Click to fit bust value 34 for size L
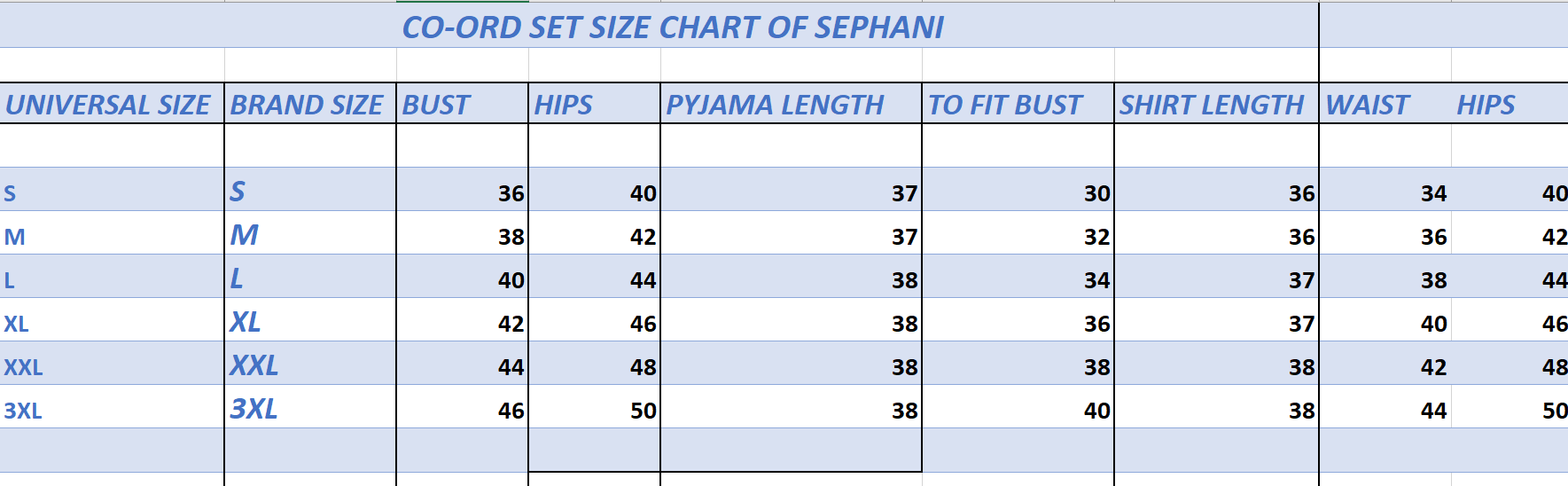The height and width of the screenshot is (486, 1568). [1096, 280]
